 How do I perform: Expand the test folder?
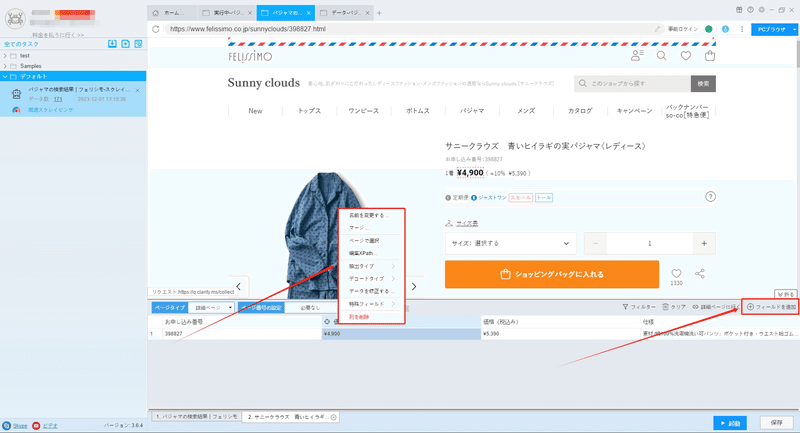coord(5,56)
